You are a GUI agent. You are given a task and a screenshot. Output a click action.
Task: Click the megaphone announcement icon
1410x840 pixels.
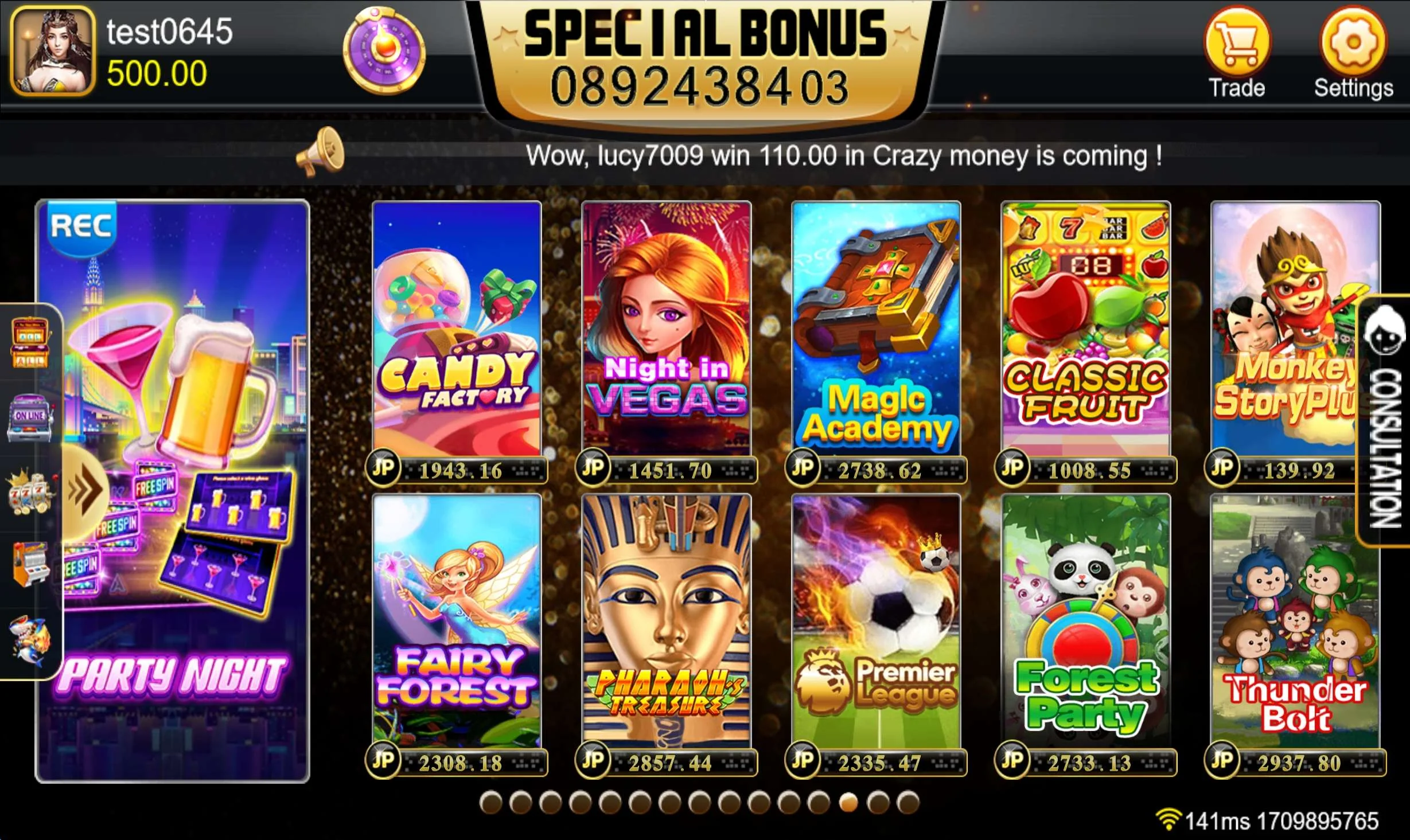pyautogui.click(x=320, y=153)
